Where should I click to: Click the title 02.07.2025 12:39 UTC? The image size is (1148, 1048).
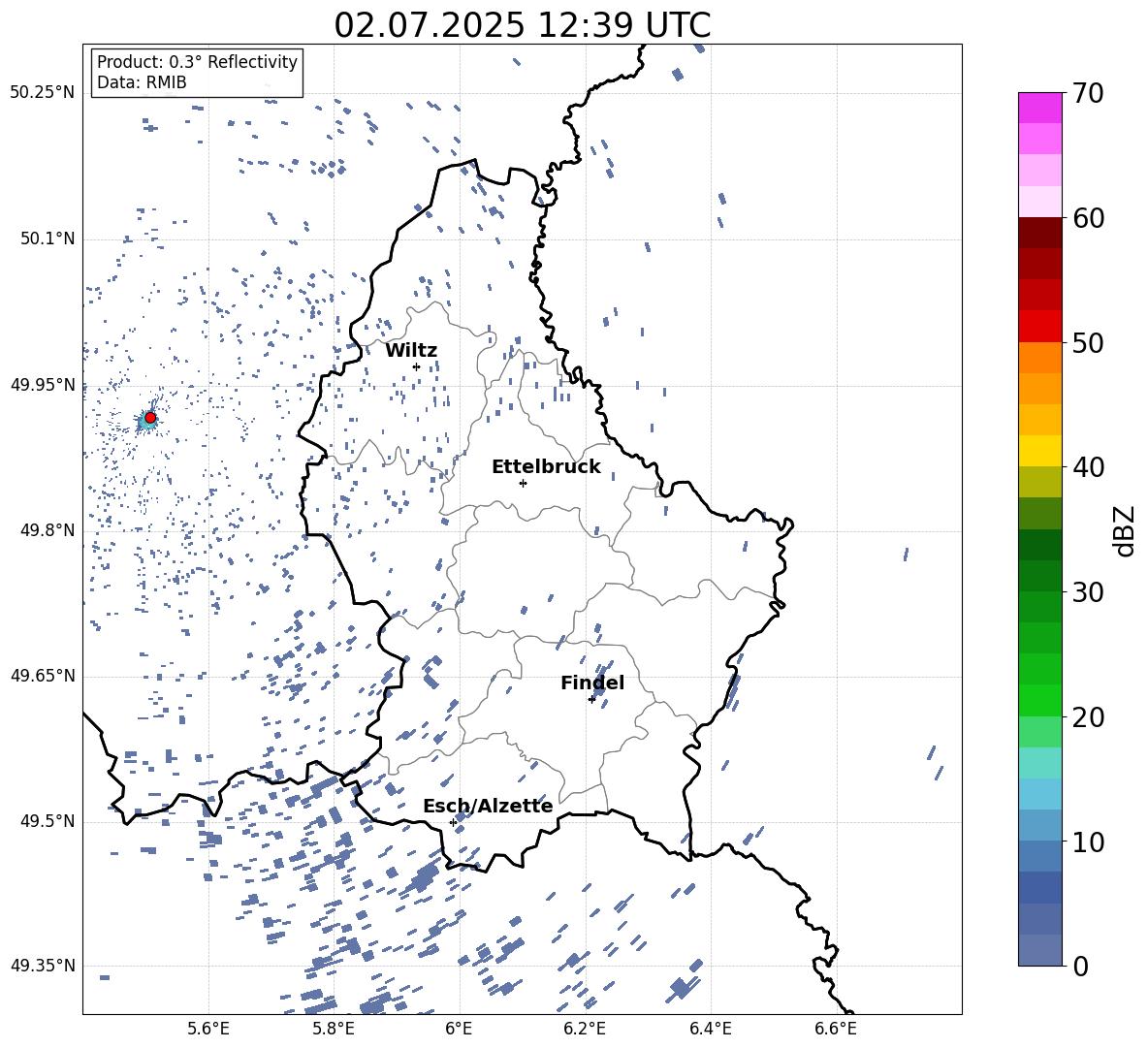(x=522, y=25)
